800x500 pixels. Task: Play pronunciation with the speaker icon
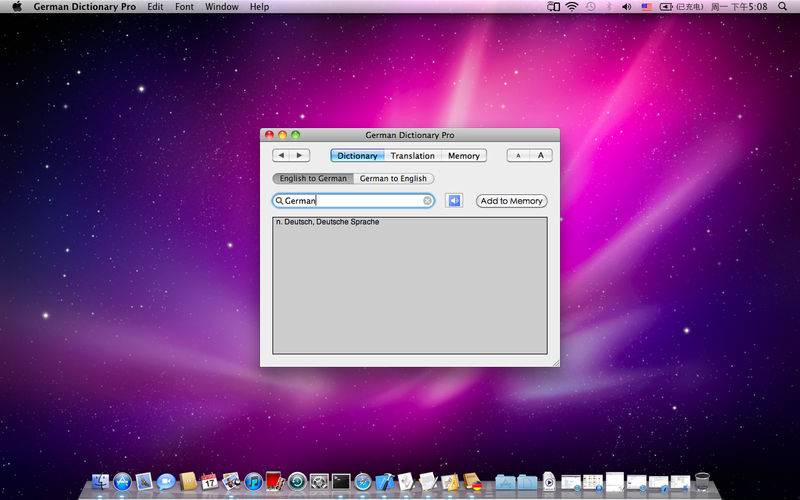pos(454,201)
